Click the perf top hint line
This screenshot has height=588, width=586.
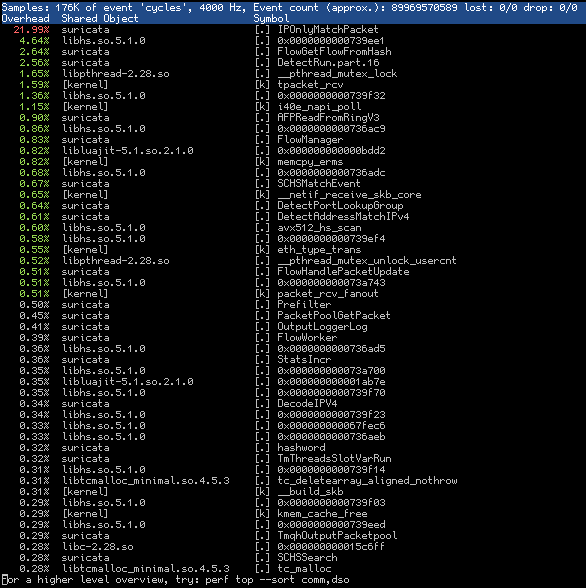pyautogui.click(x=175, y=580)
